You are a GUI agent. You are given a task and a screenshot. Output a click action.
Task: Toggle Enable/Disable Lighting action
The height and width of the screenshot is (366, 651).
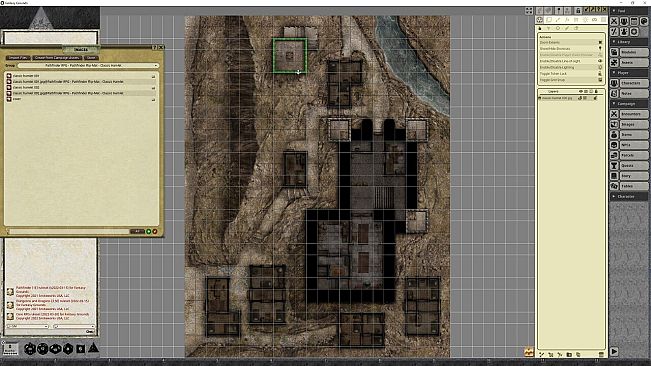coord(570,67)
